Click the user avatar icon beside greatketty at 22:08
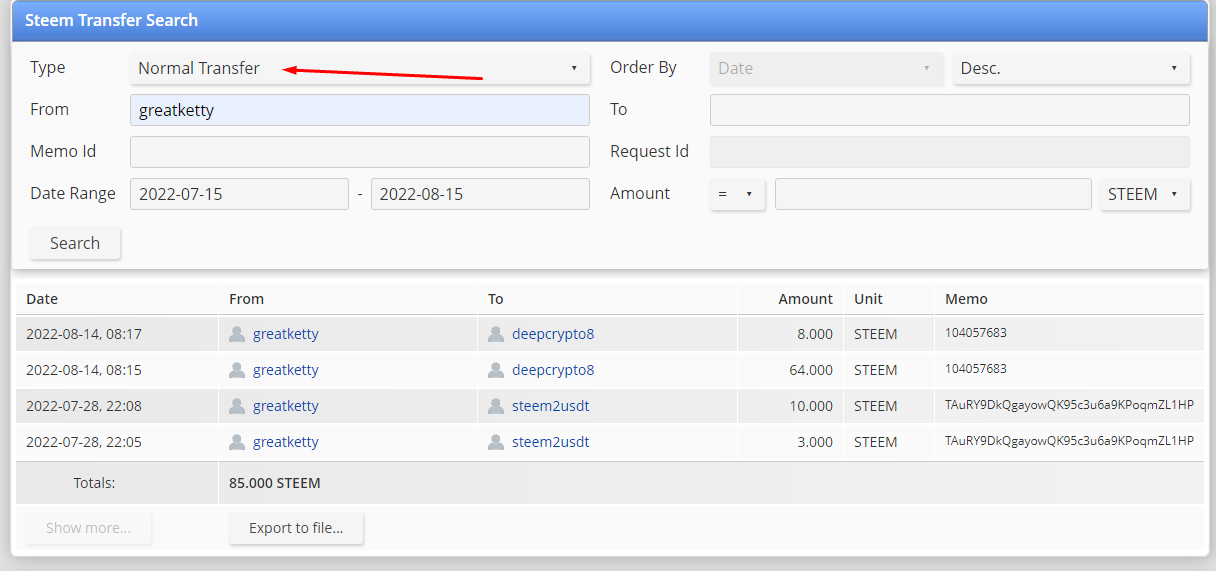This screenshot has width=1216, height=571. click(x=237, y=406)
